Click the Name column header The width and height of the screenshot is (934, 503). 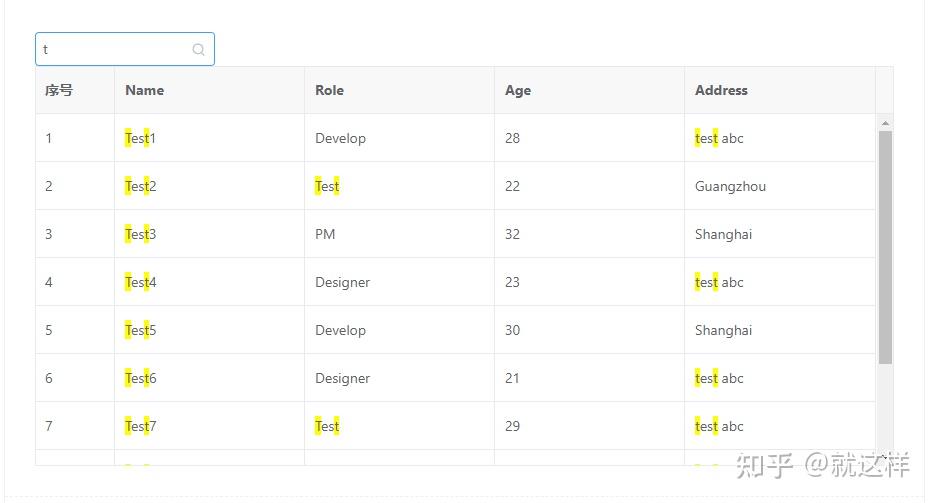click(145, 90)
